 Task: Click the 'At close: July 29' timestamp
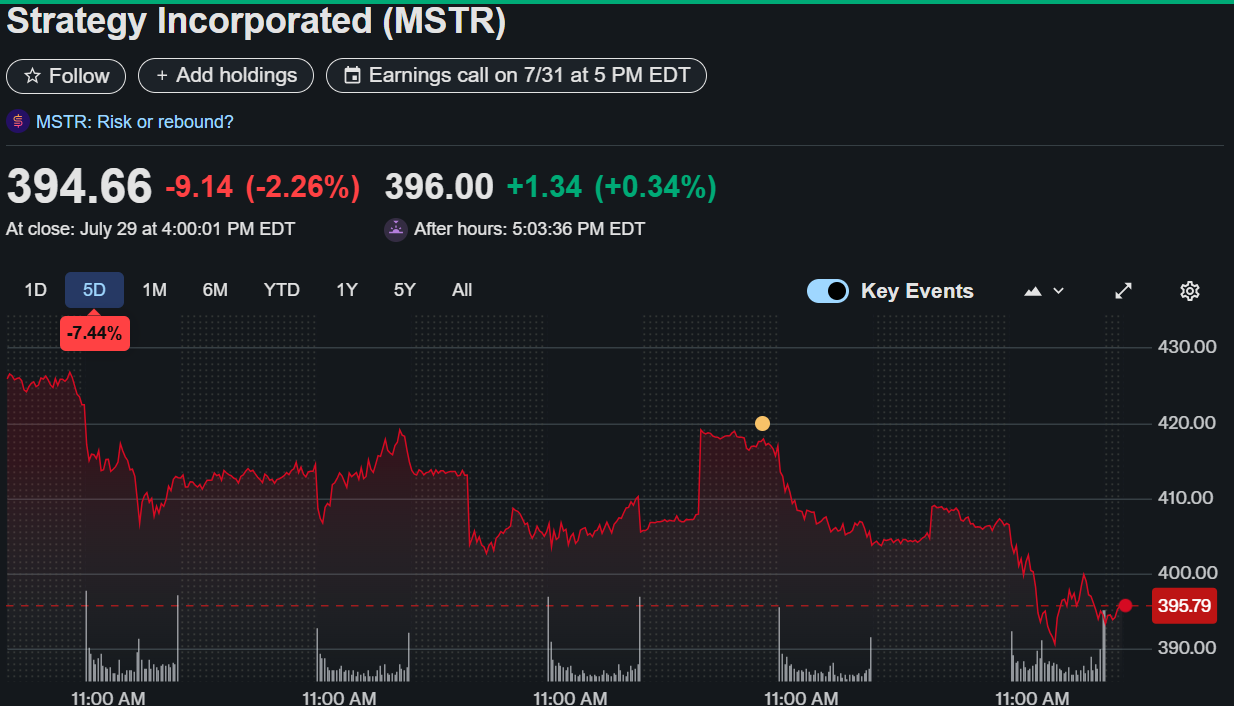(x=151, y=229)
